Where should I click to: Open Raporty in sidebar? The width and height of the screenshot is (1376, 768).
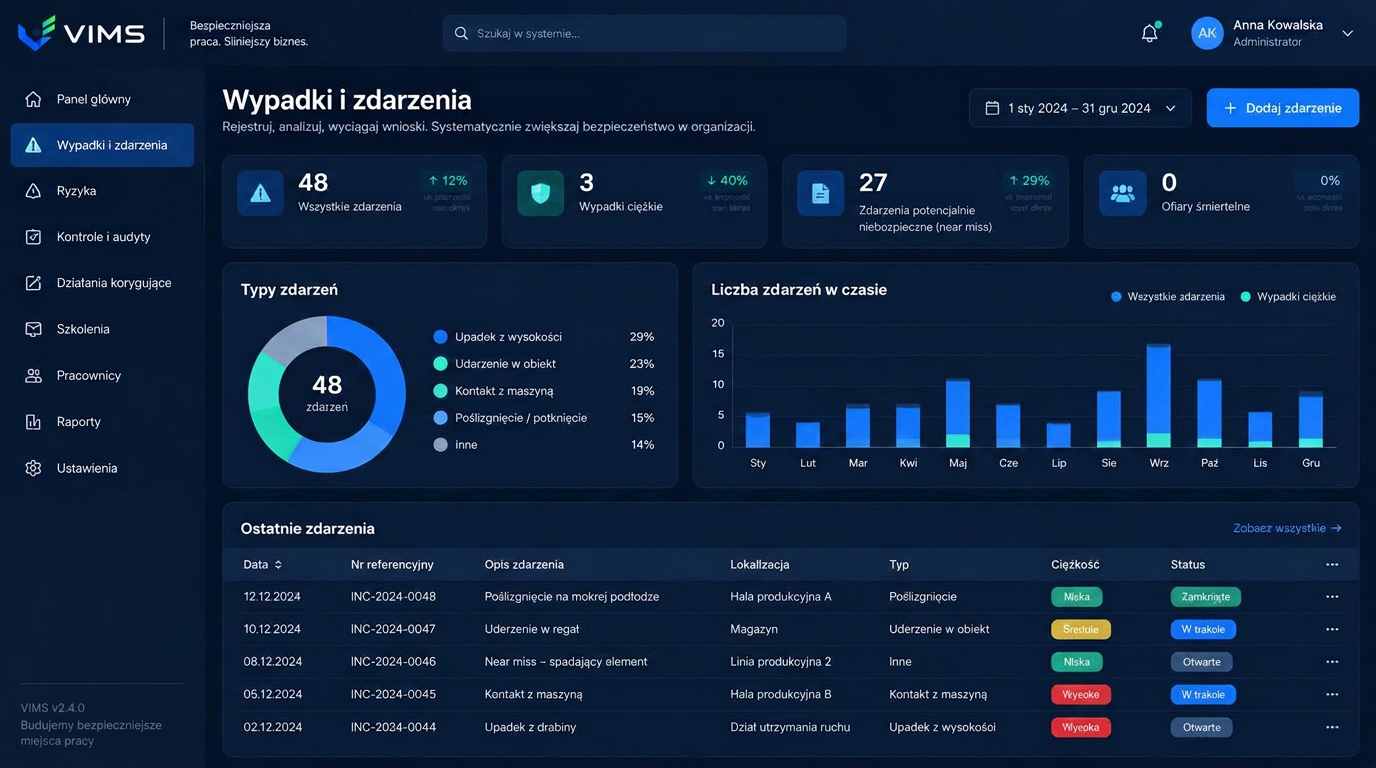click(x=102, y=422)
